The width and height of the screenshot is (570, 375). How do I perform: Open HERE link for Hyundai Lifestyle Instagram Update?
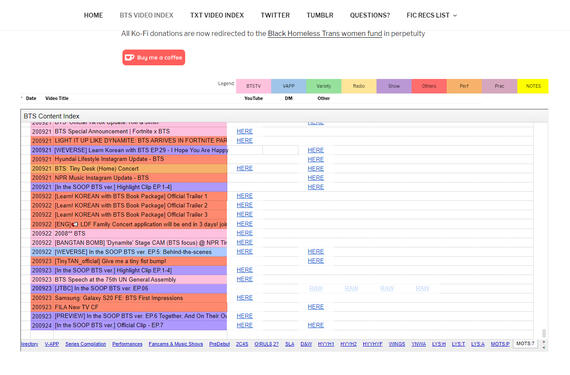(316, 160)
